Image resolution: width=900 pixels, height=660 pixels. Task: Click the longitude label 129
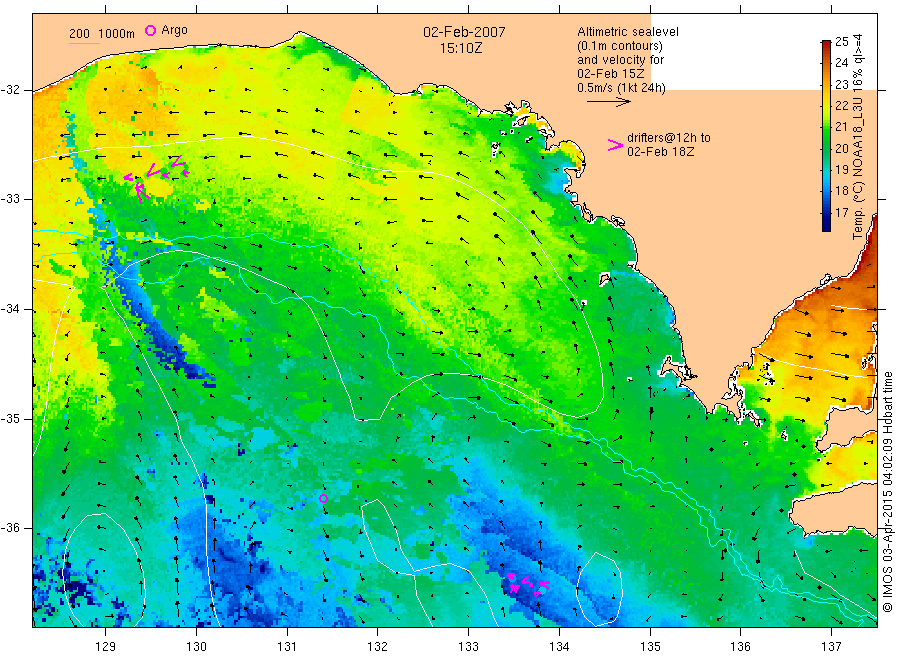click(106, 647)
